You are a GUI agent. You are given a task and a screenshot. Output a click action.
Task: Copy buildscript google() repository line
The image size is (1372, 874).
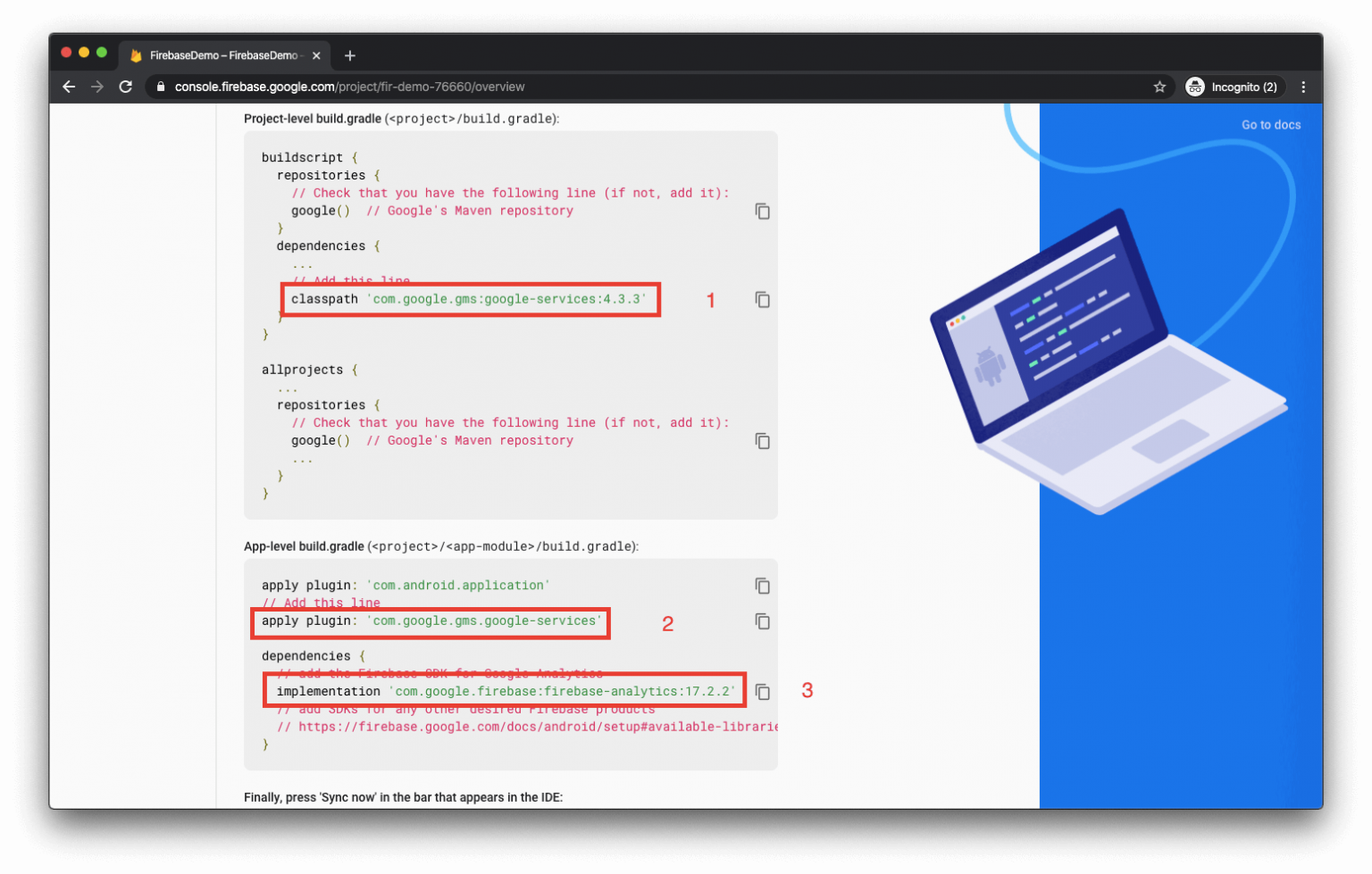point(762,212)
